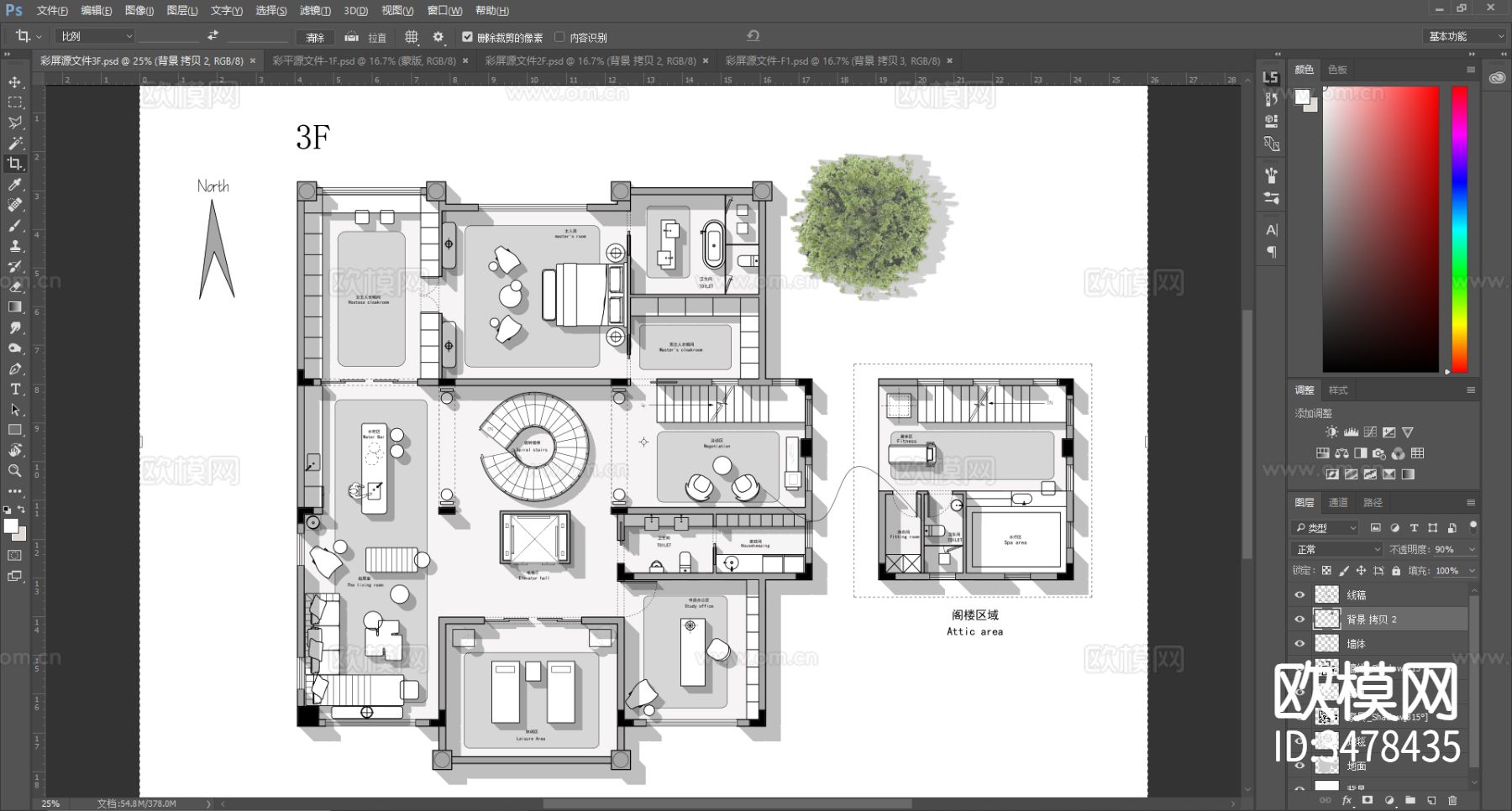
Task: Add a Levels adjustment layer
Action: point(1351,432)
